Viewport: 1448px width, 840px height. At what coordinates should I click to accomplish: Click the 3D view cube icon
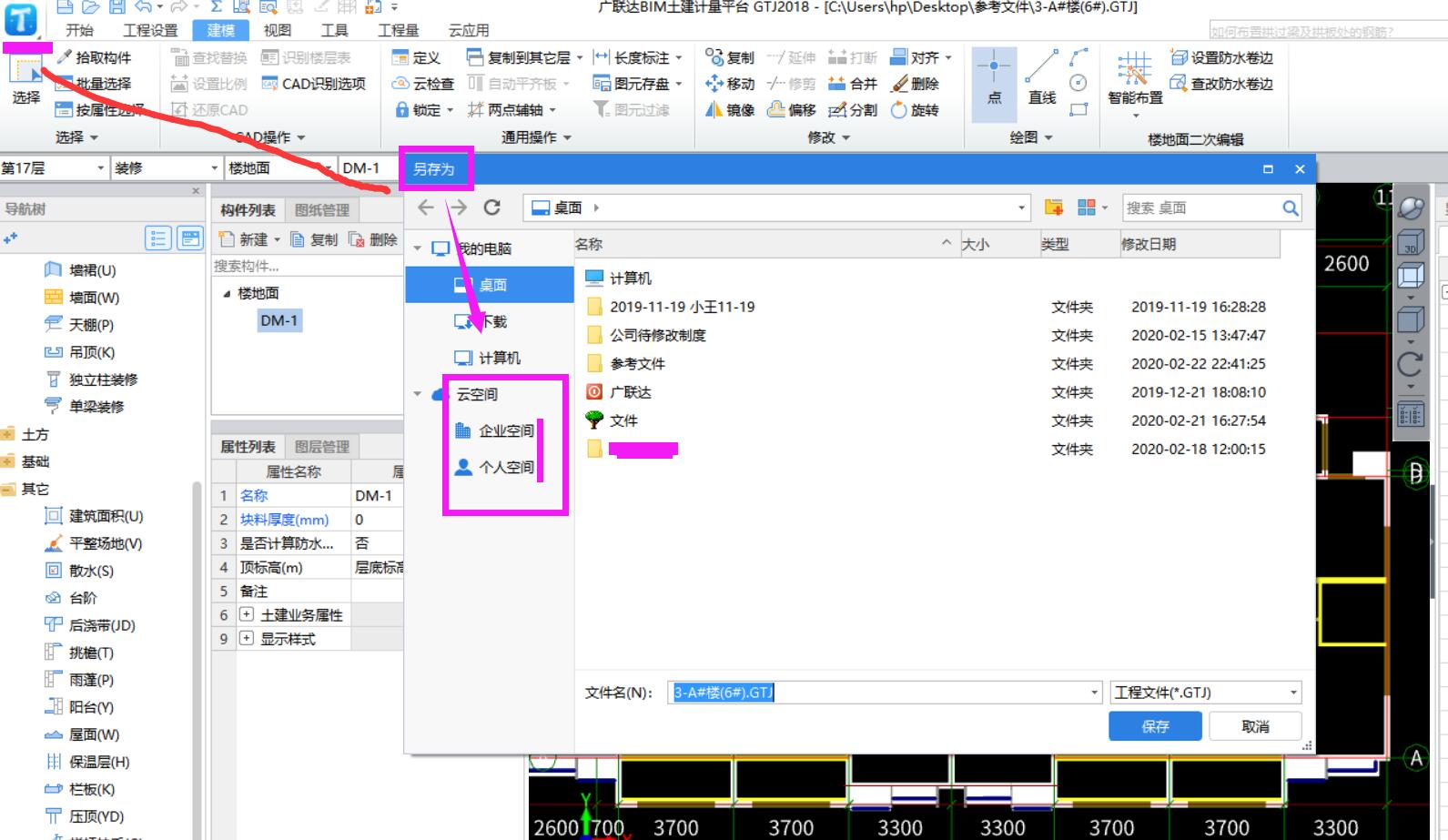[x=1411, y=242]
